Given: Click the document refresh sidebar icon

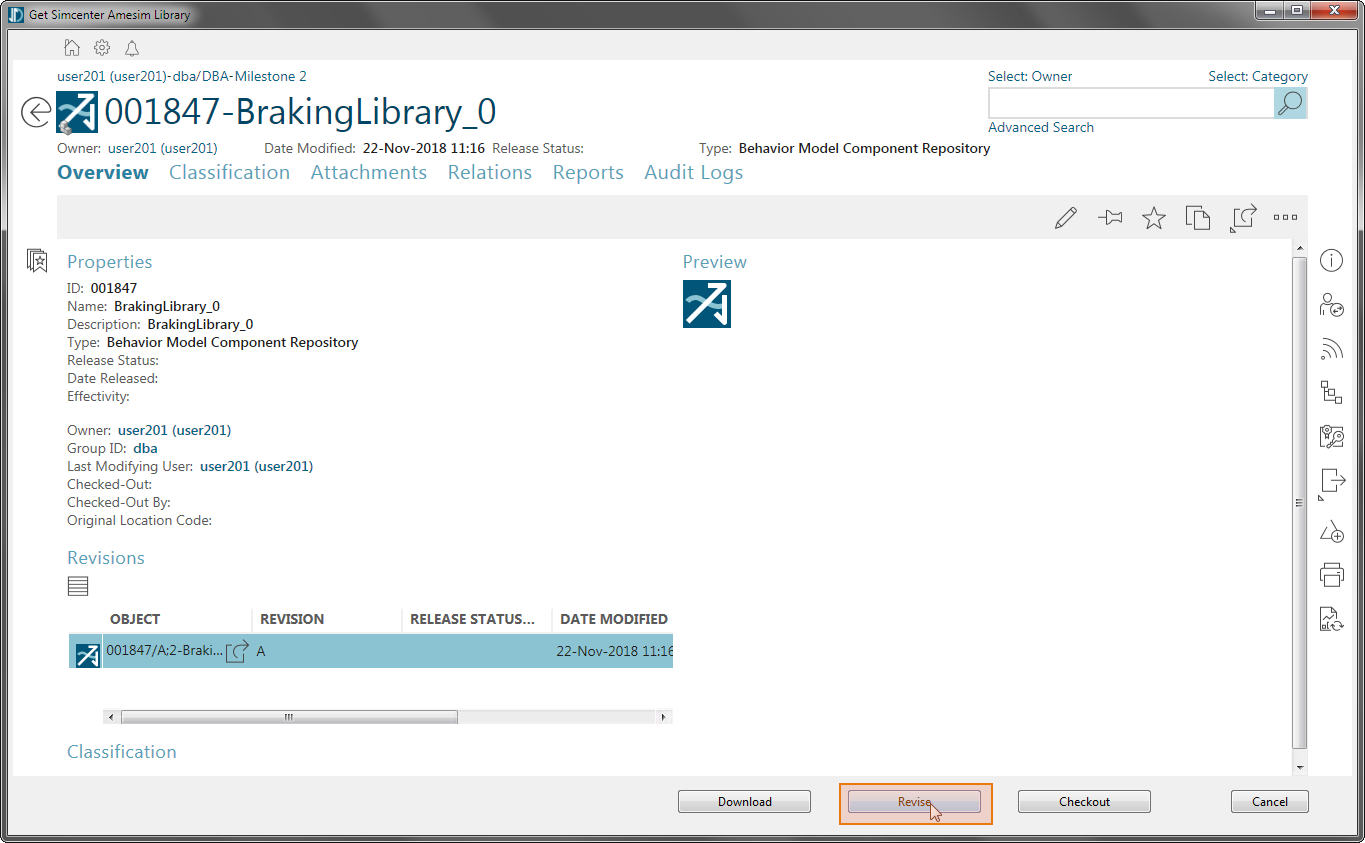Looking at the screenshot, I should point(1331,619).
